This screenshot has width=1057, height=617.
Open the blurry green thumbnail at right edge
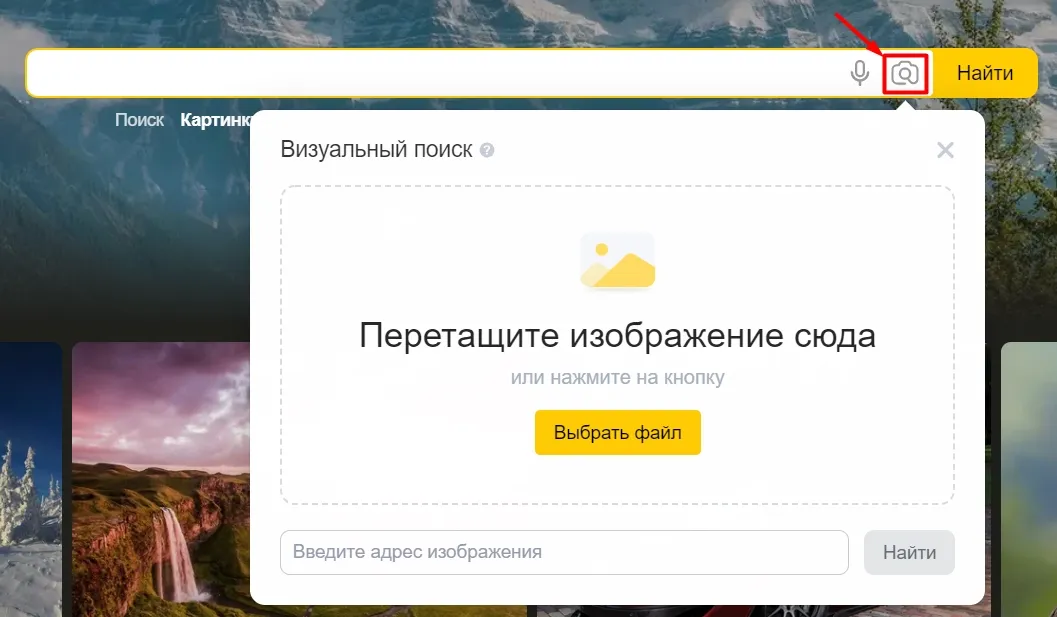pyautogui.click(x=1029, y=479)
